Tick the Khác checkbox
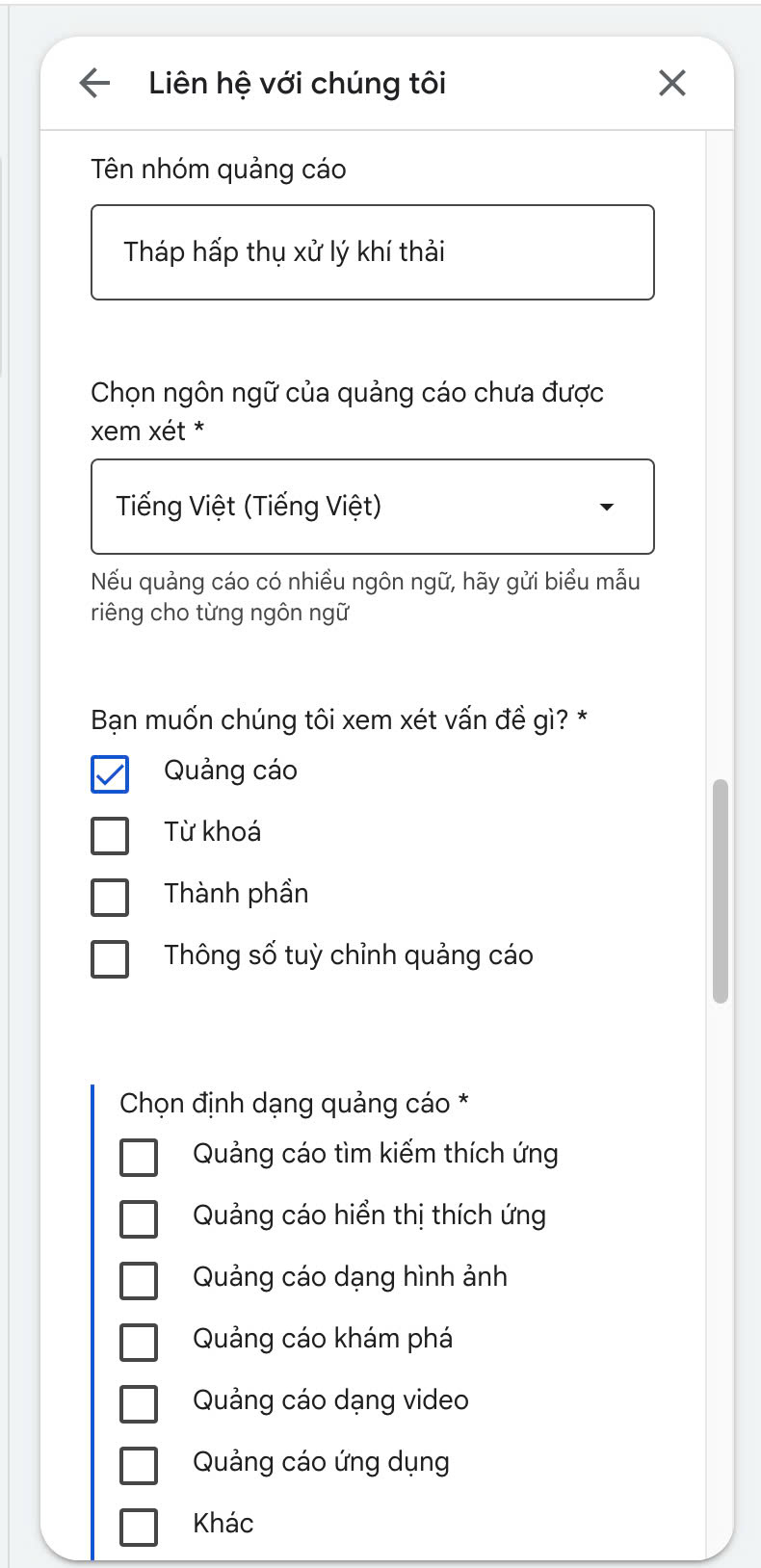Screen dimensions: 761x1568 [x=139, y=1527]
